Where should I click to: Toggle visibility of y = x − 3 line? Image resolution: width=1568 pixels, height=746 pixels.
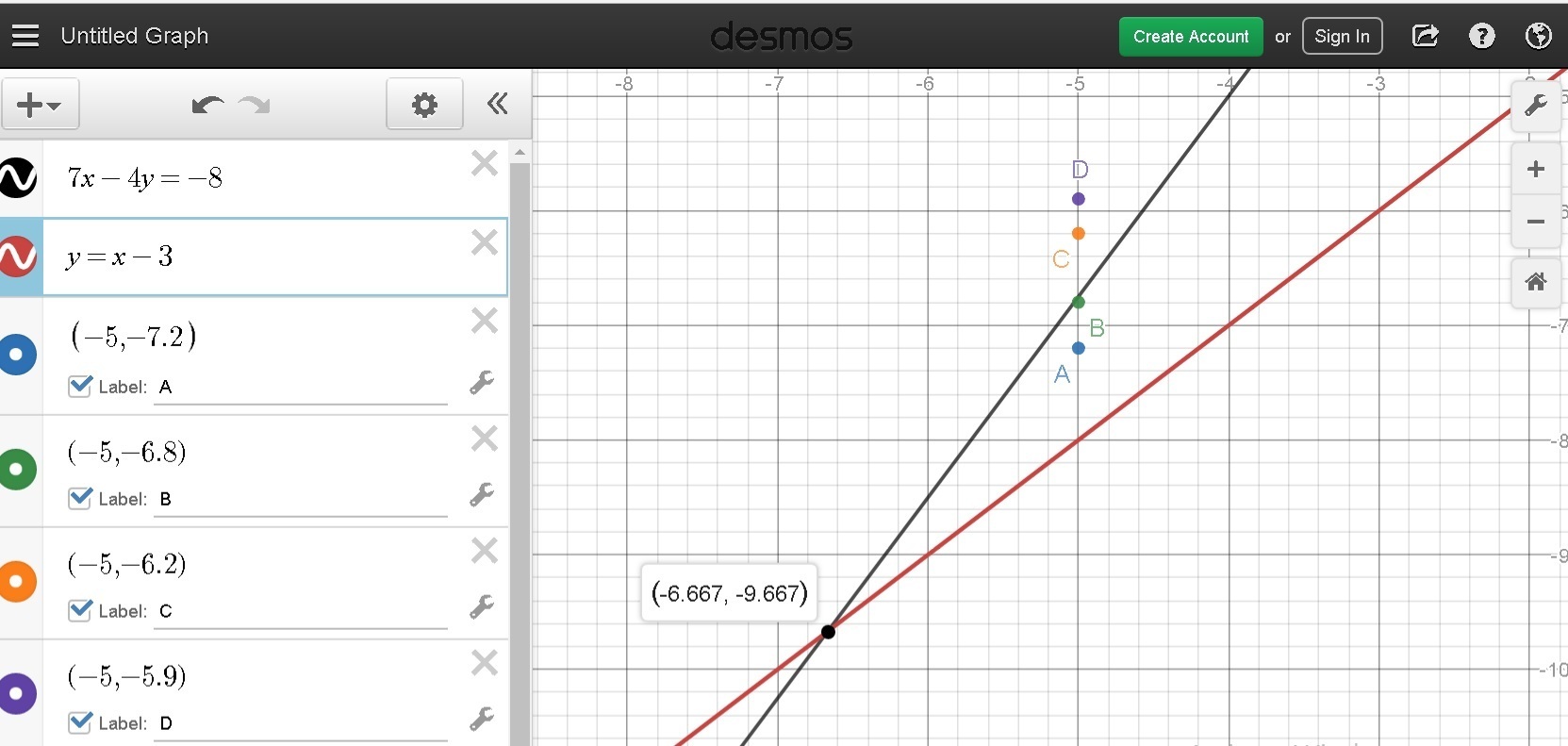pos(18,257)
